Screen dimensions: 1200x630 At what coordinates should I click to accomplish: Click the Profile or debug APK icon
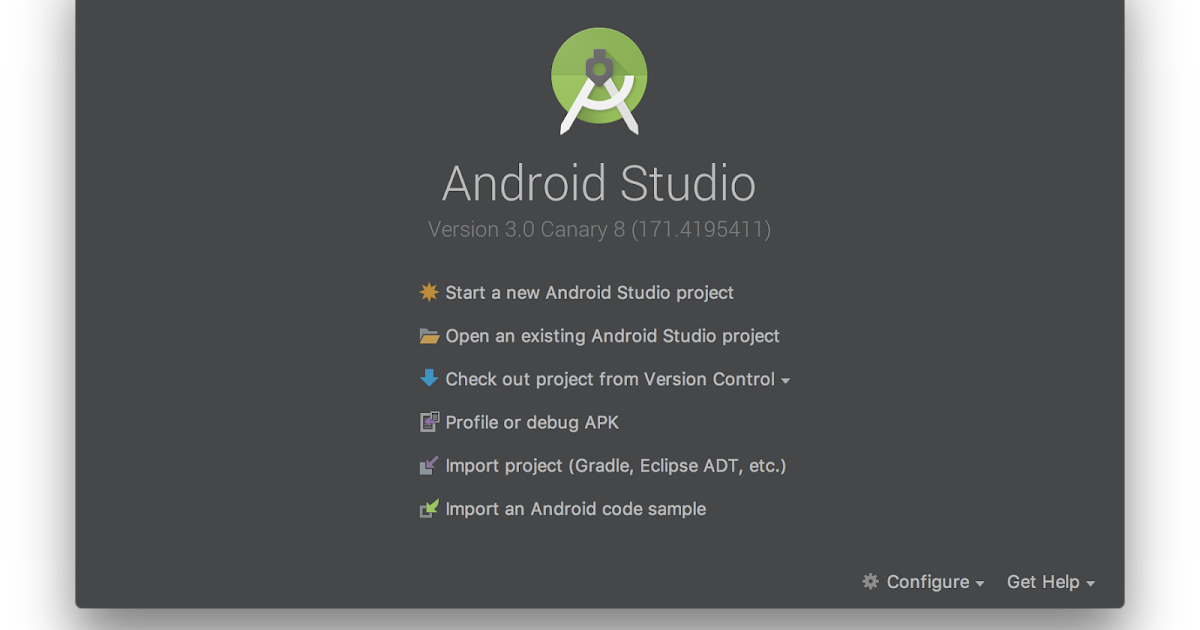pyautogui.click(x=427, y=422)
